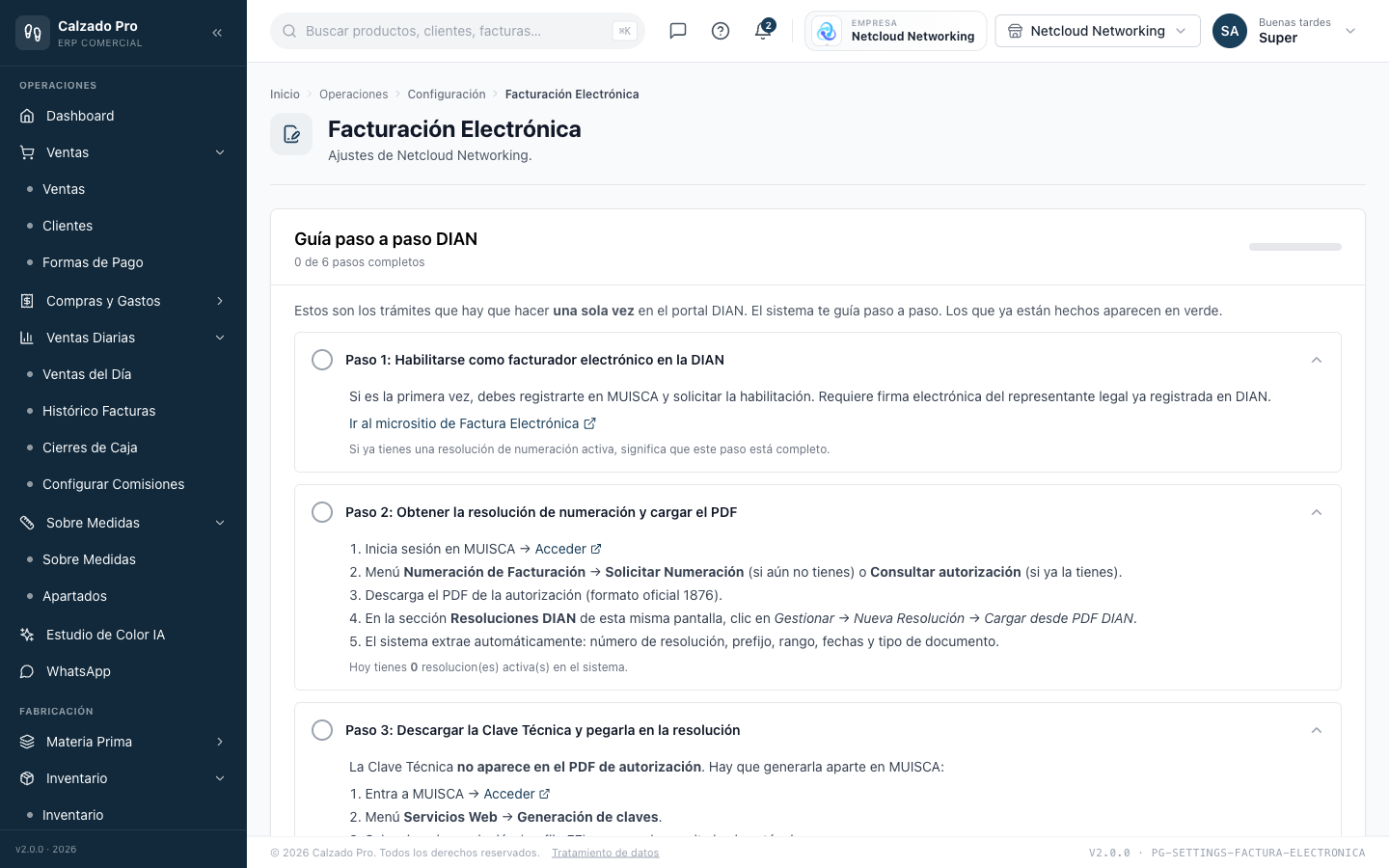Viewport: 1389px width, 868px height.
Task: Click Acceder link in Paso 3
Action: [517, 794]
